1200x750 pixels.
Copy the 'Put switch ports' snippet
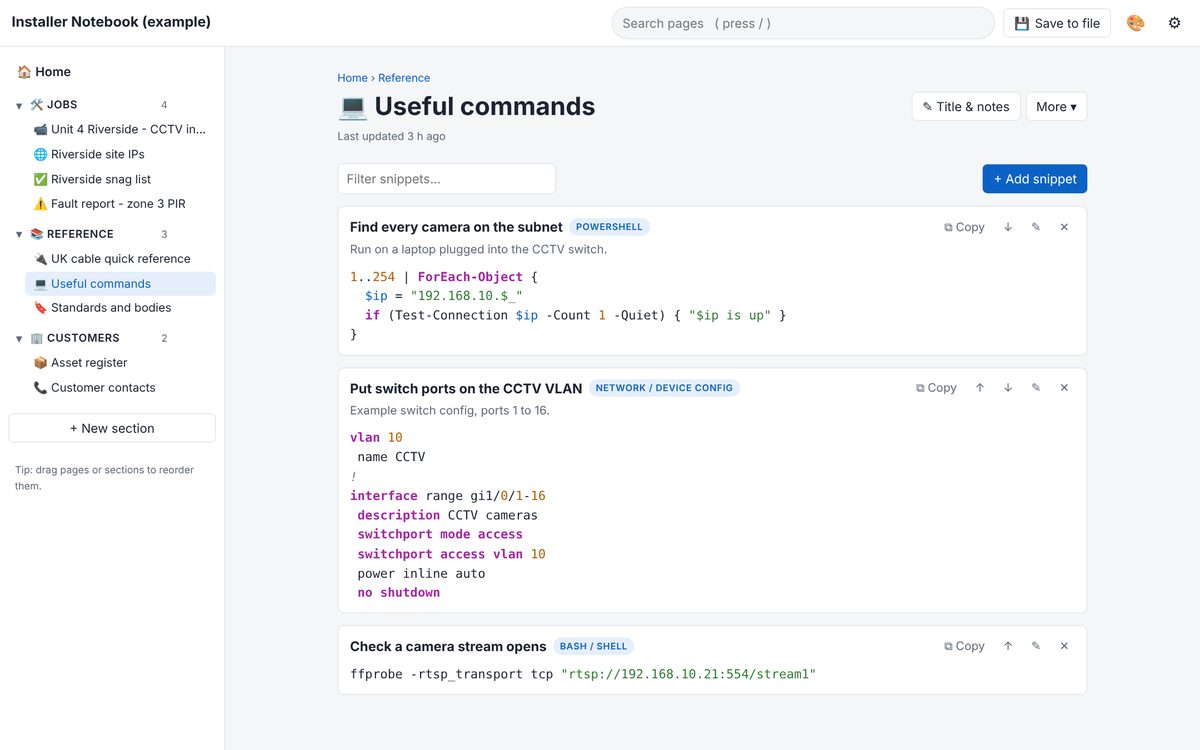pos(936,388)
